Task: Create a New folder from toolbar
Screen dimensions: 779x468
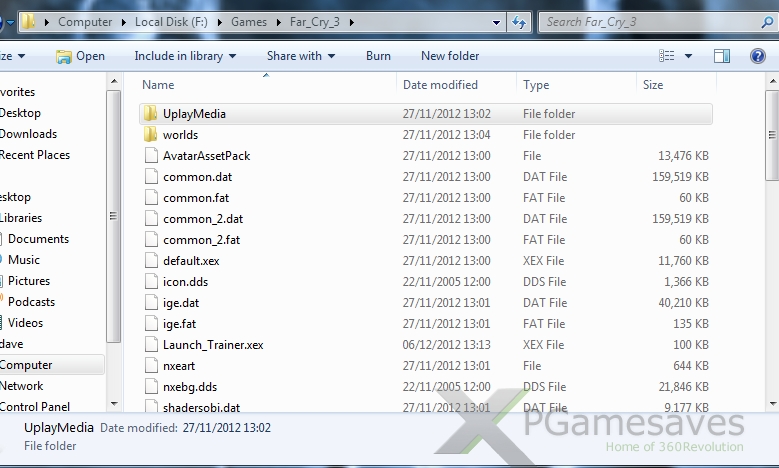Action: [x=450, y=56]
